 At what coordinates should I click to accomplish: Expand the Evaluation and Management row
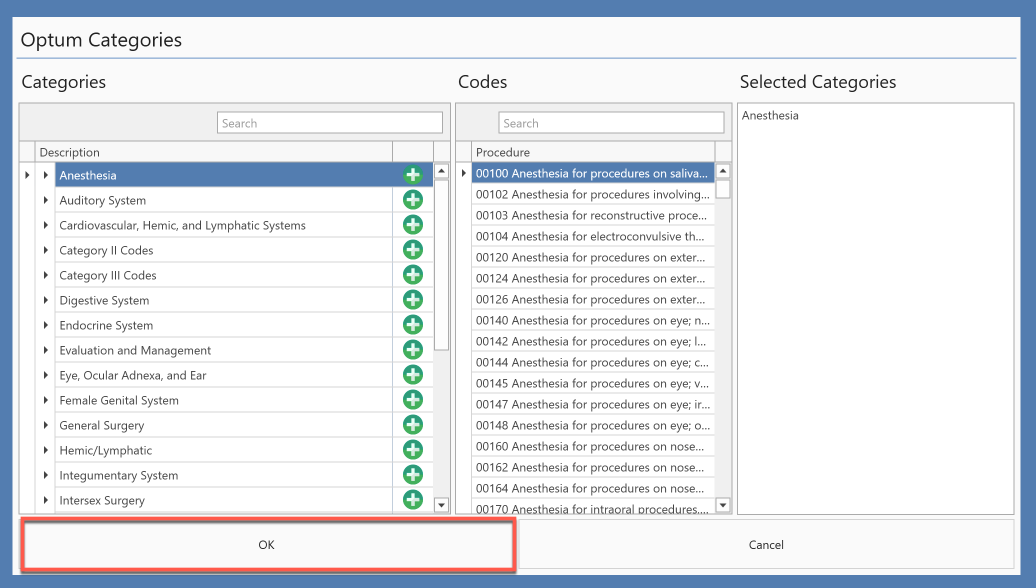click(x=46, y=350)
